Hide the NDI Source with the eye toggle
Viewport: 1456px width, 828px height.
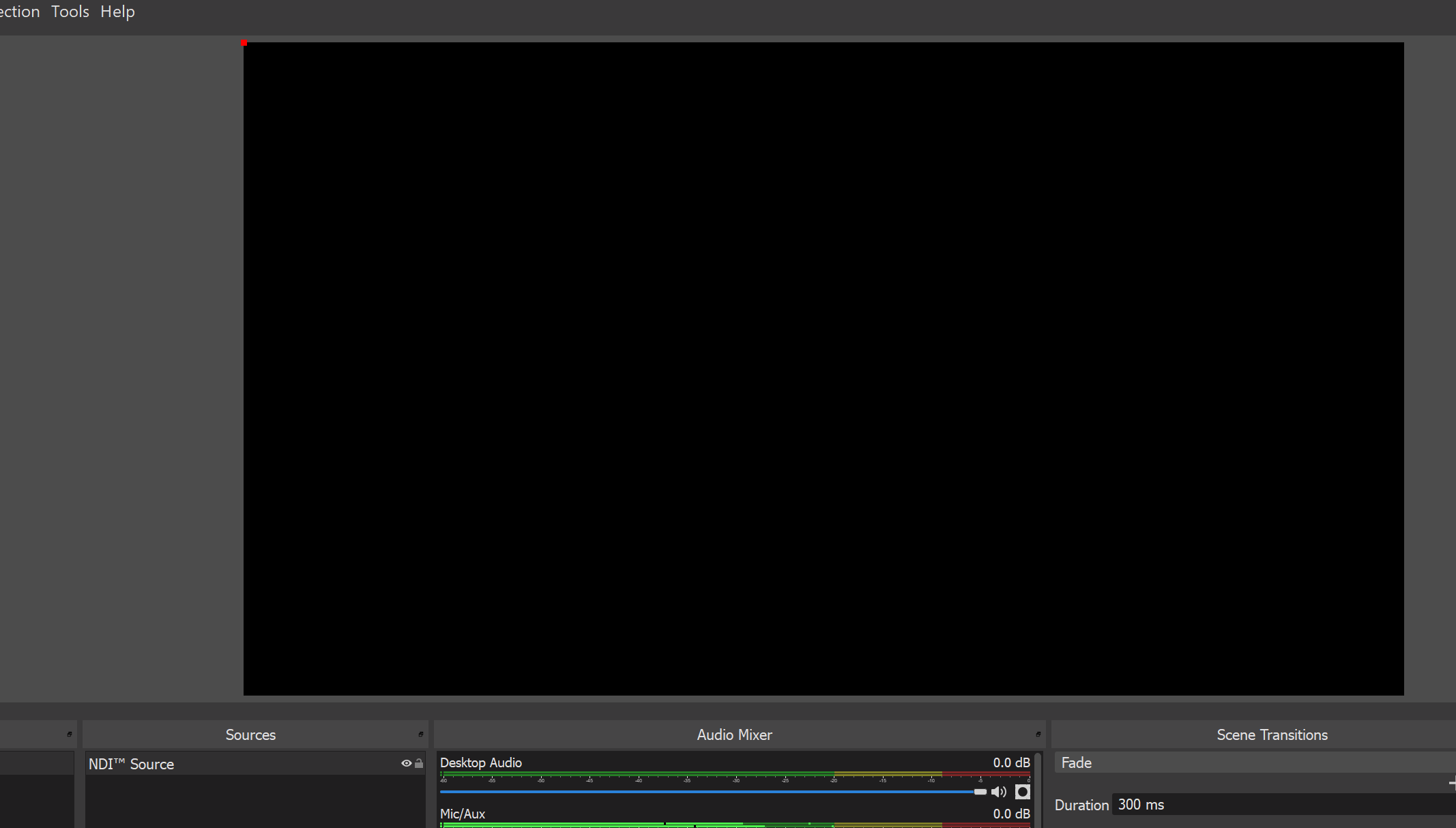tap(407, 763)
